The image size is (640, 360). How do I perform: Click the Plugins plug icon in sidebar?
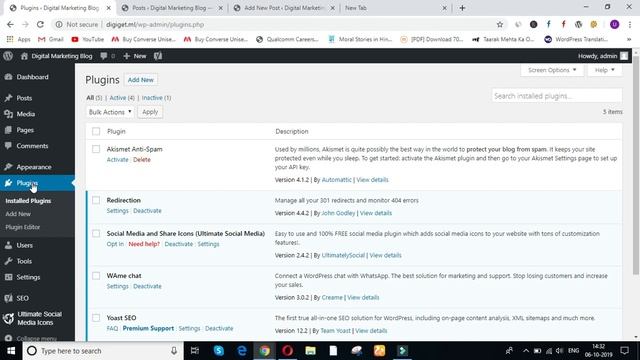click(x=8, y=183)
